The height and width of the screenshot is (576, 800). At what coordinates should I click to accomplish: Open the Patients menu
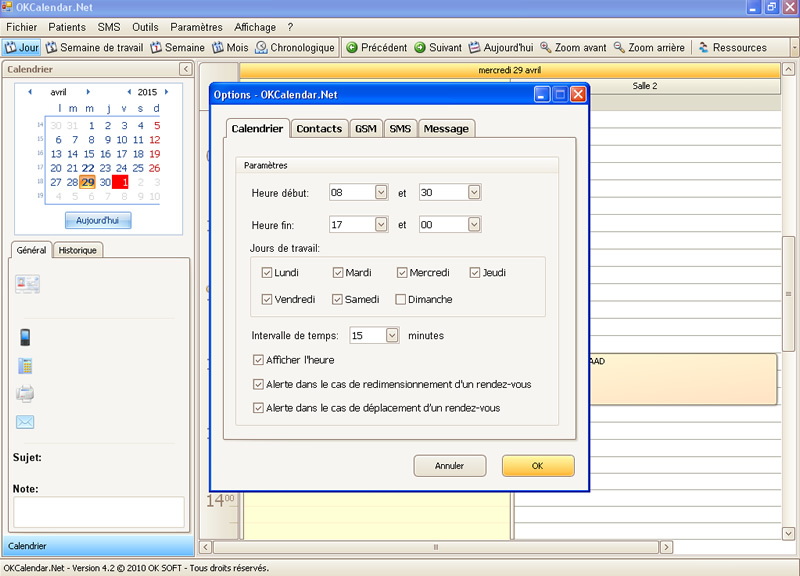coord(67,27)
